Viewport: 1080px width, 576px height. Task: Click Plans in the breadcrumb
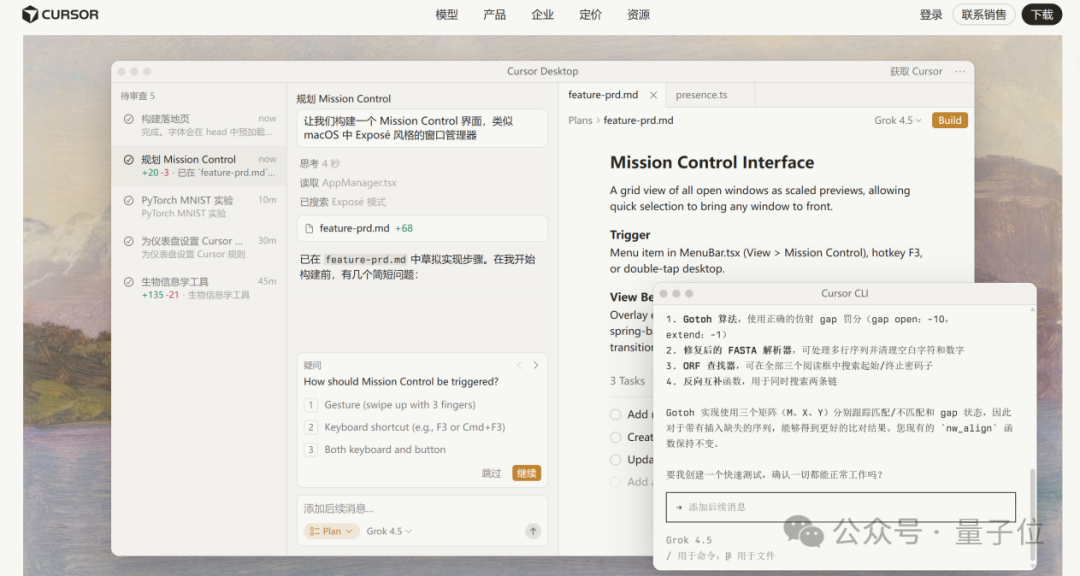580,120
